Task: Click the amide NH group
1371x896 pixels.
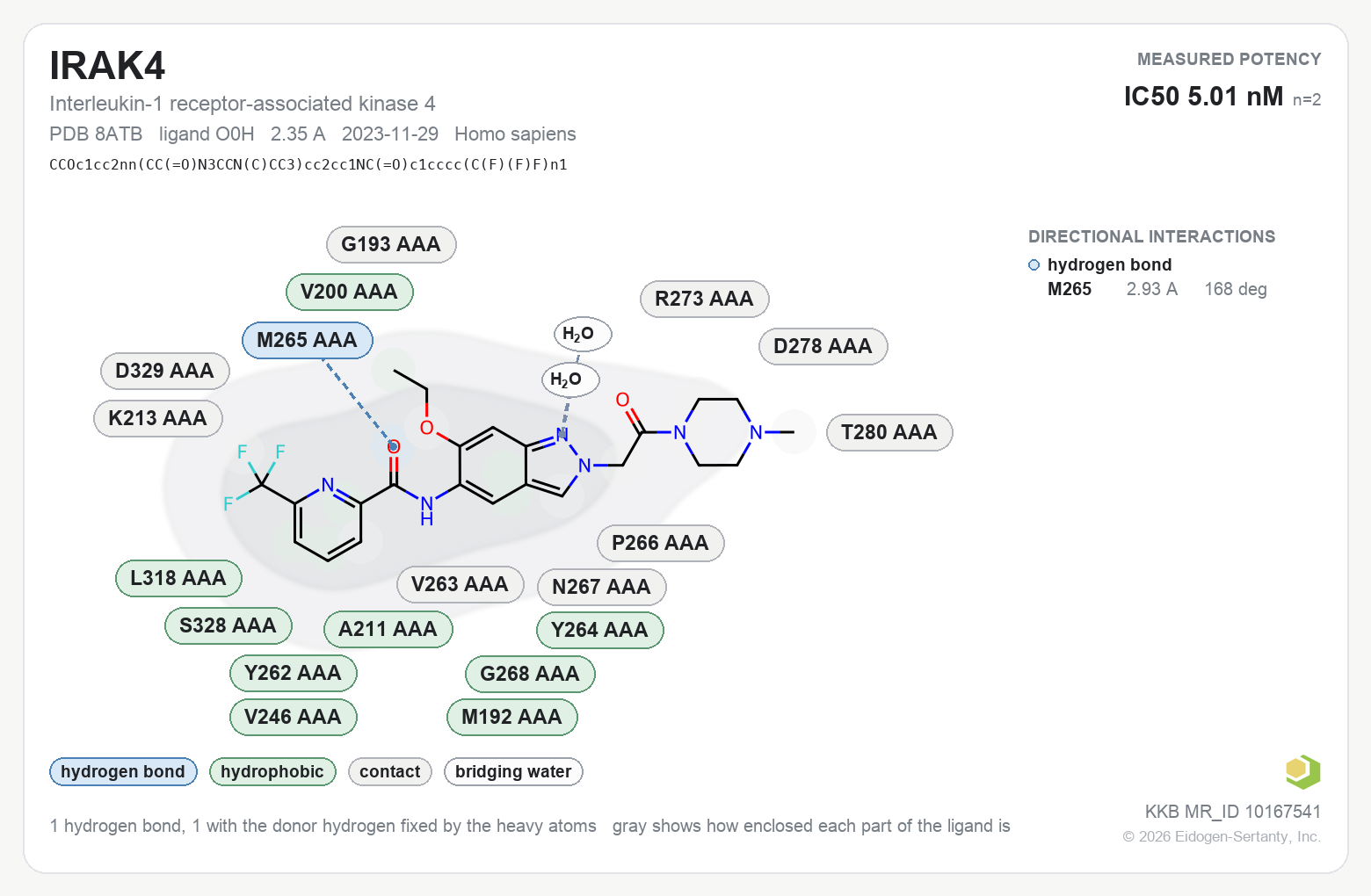Action: pyautogui.click(x=426, y=510)
